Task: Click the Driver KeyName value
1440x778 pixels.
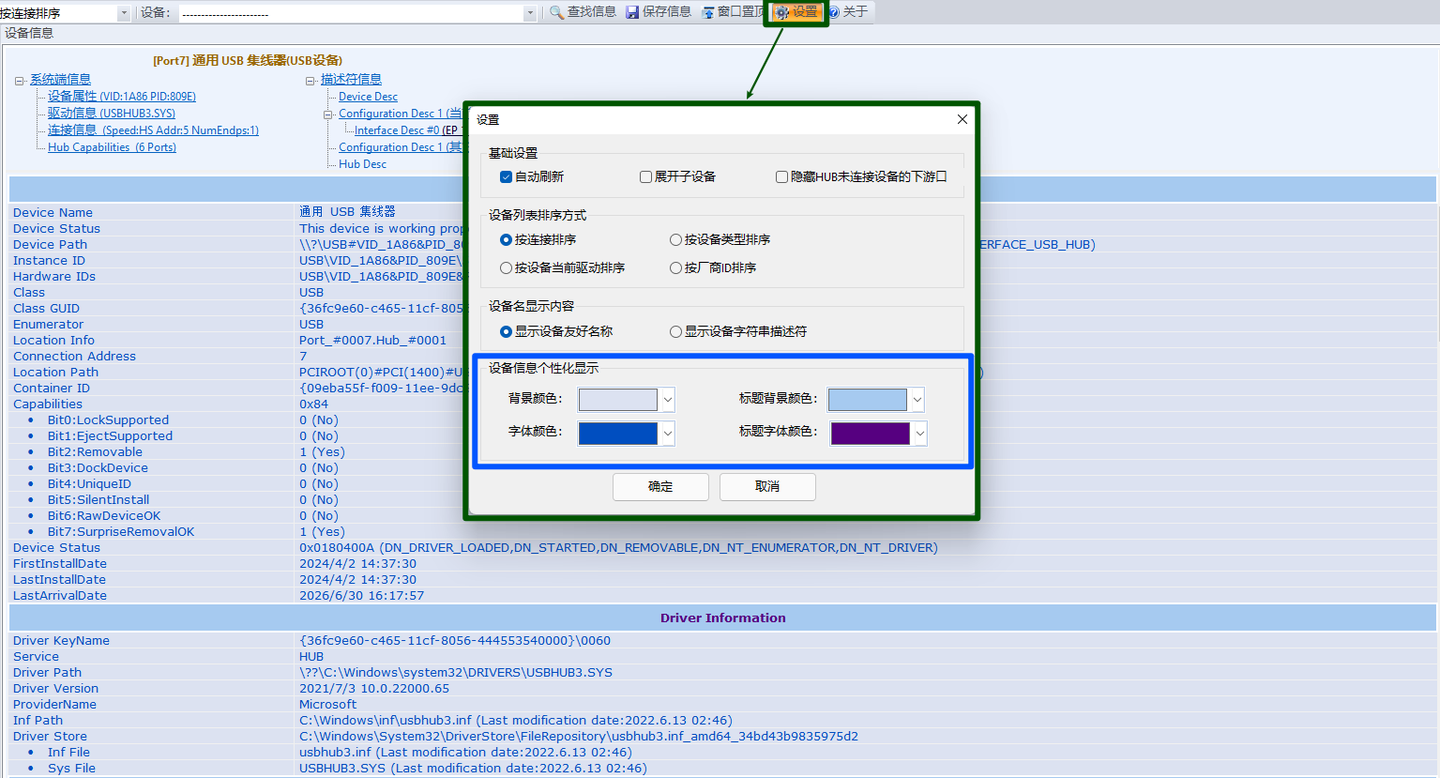Action: pos(455,641)
